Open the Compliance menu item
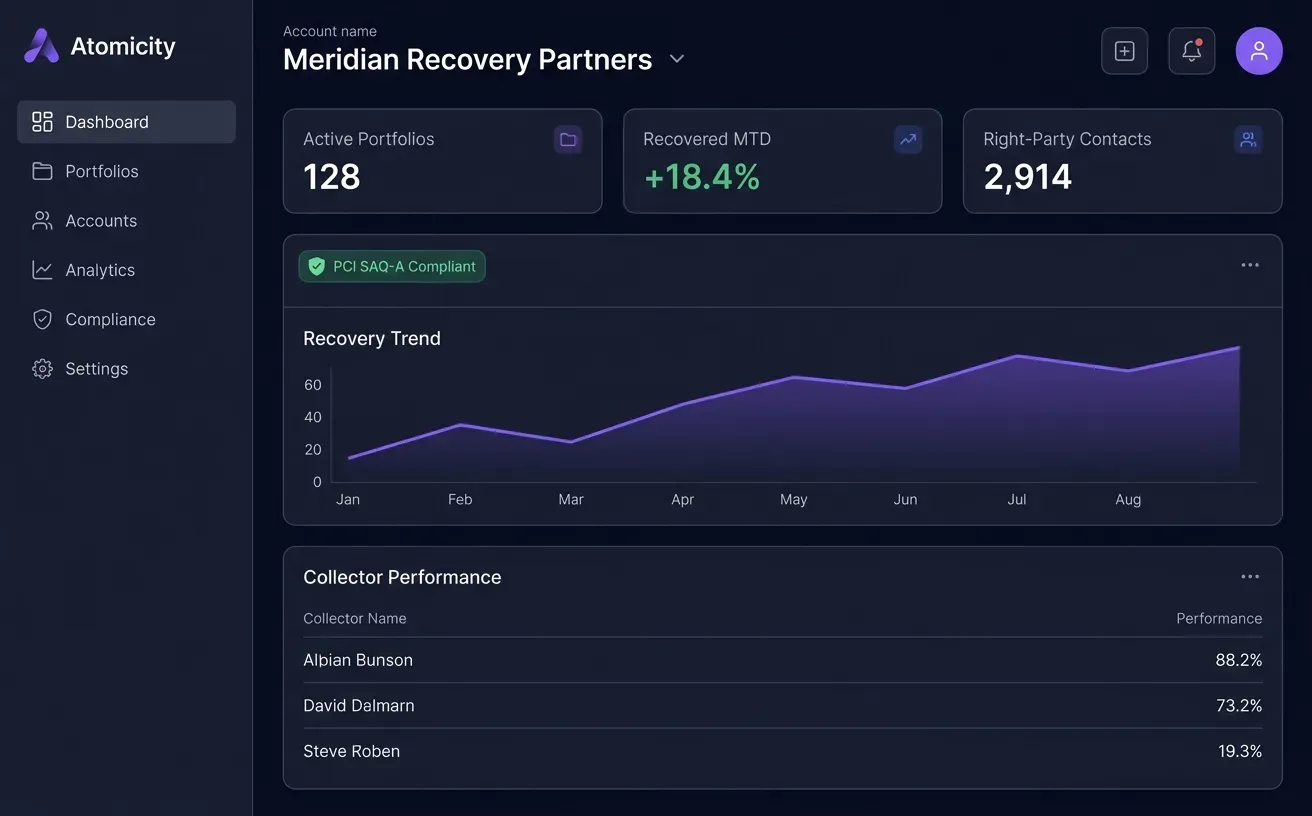The height and width of the screenshot is (816, 1312). click(127, 319)
